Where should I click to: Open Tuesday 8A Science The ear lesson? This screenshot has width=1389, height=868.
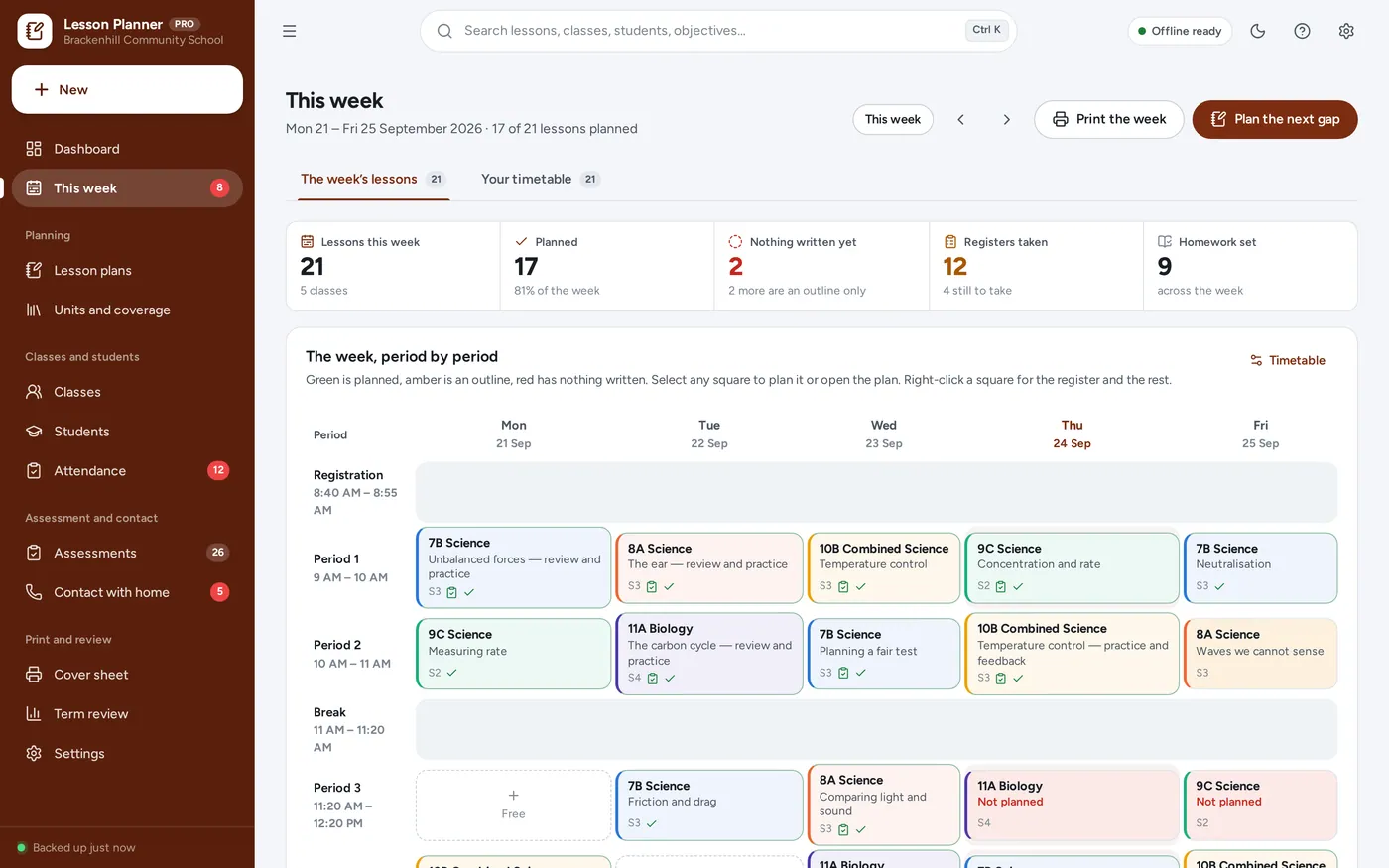[709, 567]
